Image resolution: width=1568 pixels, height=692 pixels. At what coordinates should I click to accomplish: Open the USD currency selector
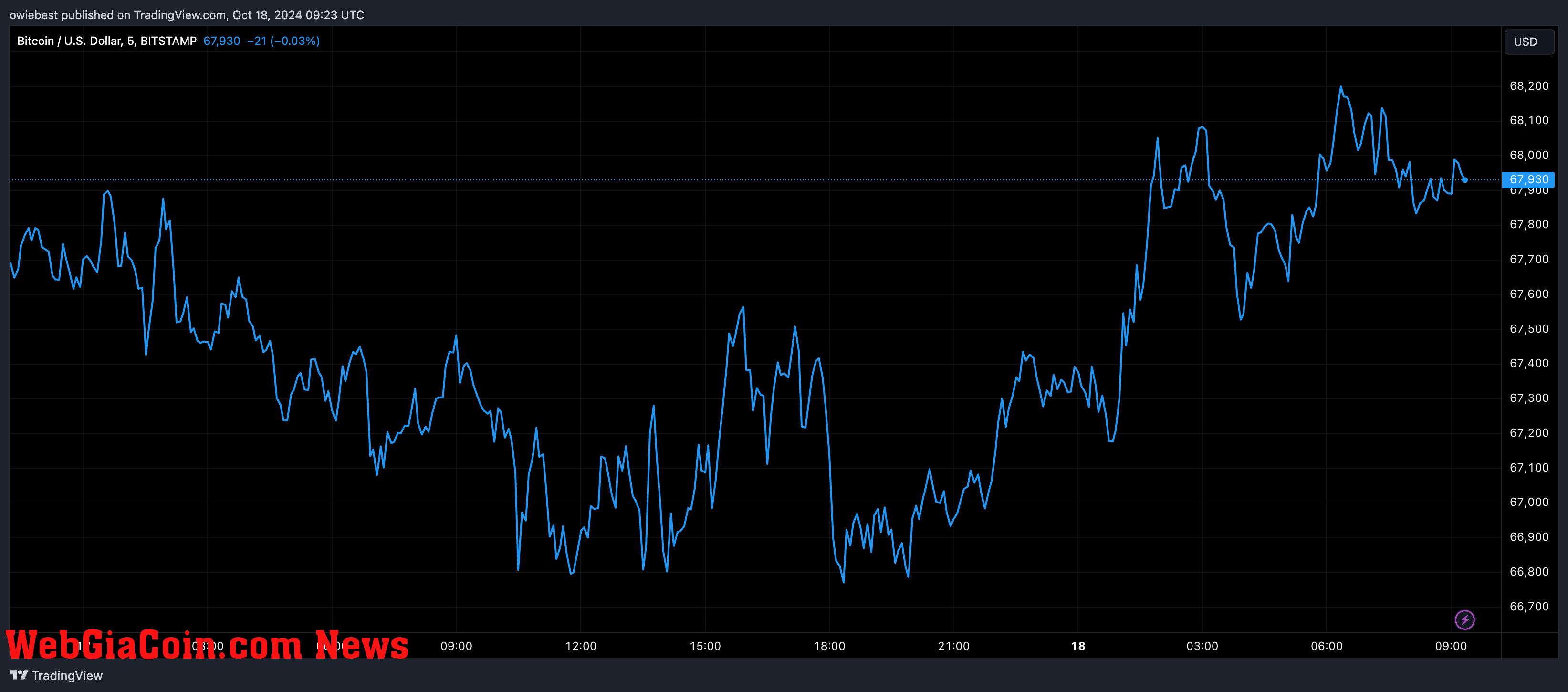click(1530, 42)
